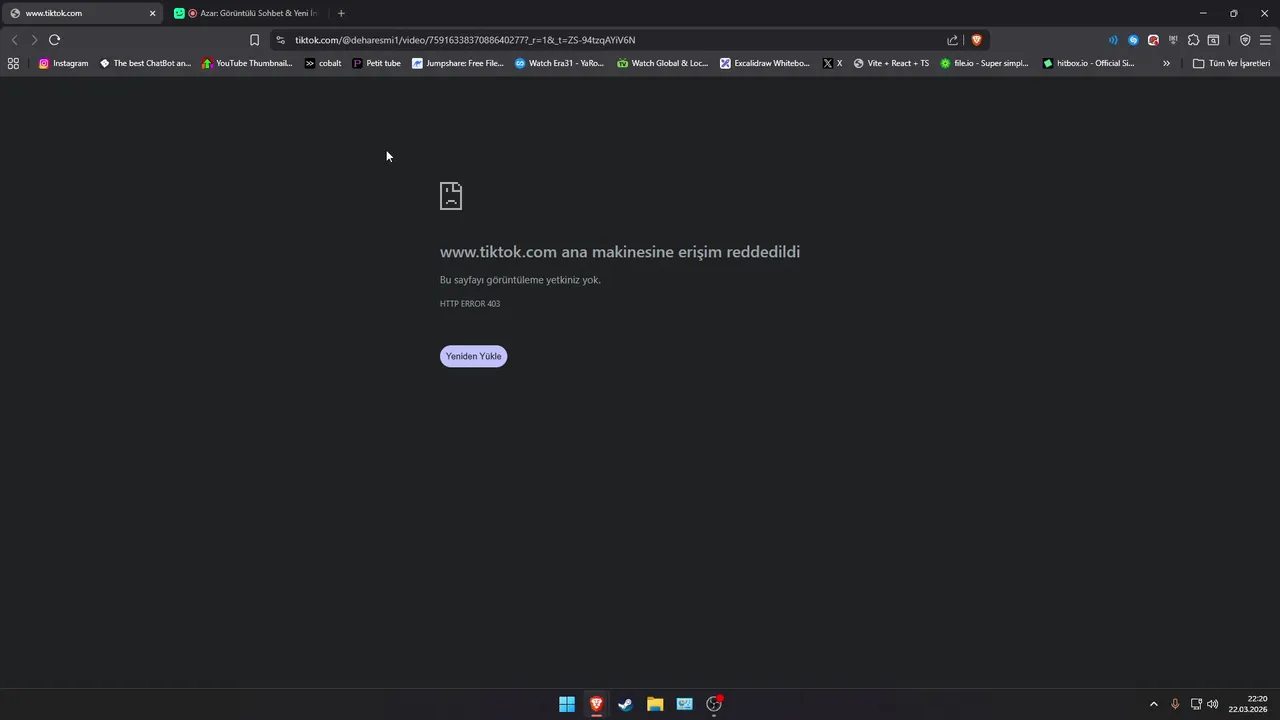Image resolution: width=1280 pixels, height=720 pixels.
Task: Open the hitbox.io bookmark
Action: click(x=1088, y=63)
